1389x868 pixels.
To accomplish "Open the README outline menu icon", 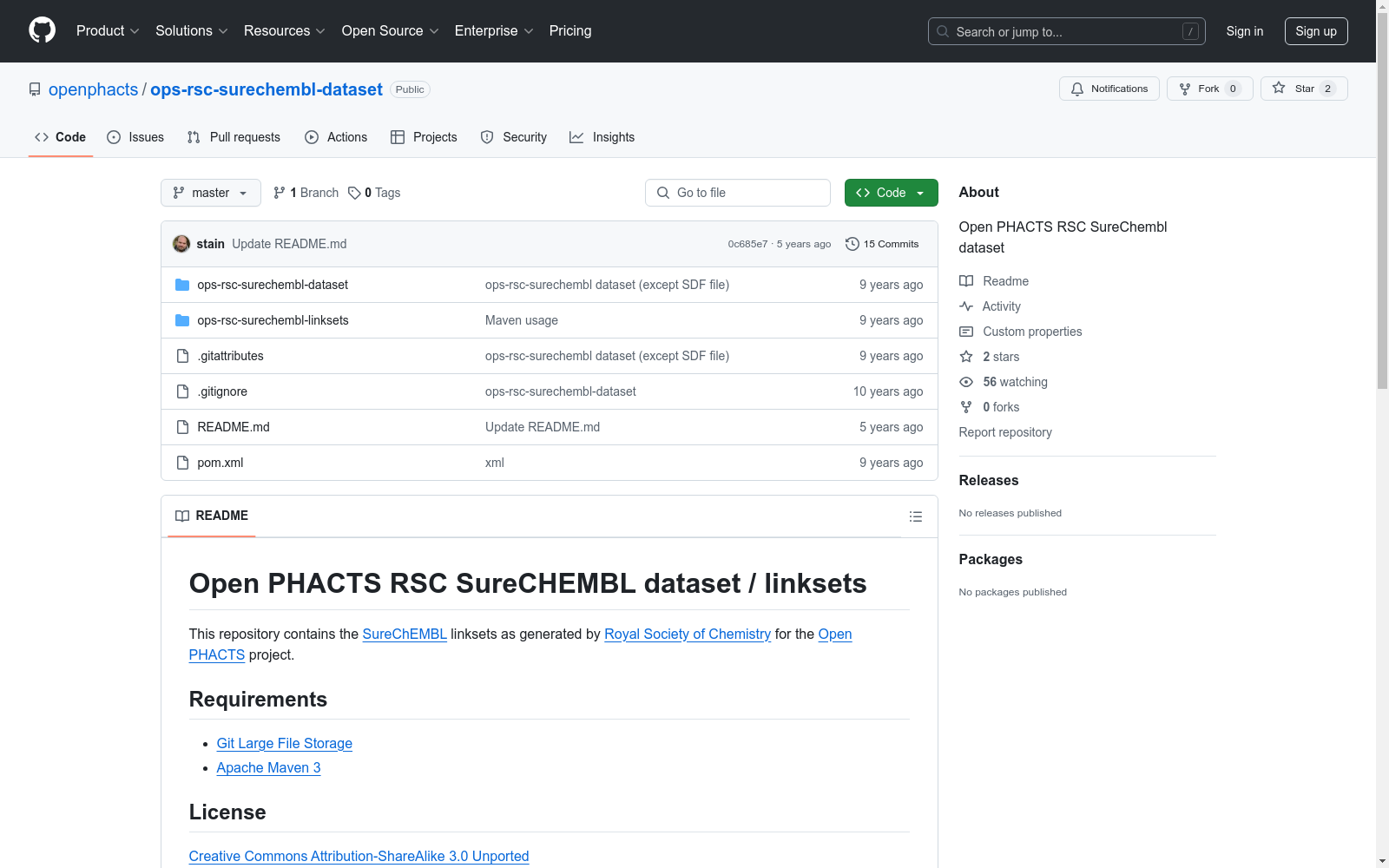I will pos(916,516).
